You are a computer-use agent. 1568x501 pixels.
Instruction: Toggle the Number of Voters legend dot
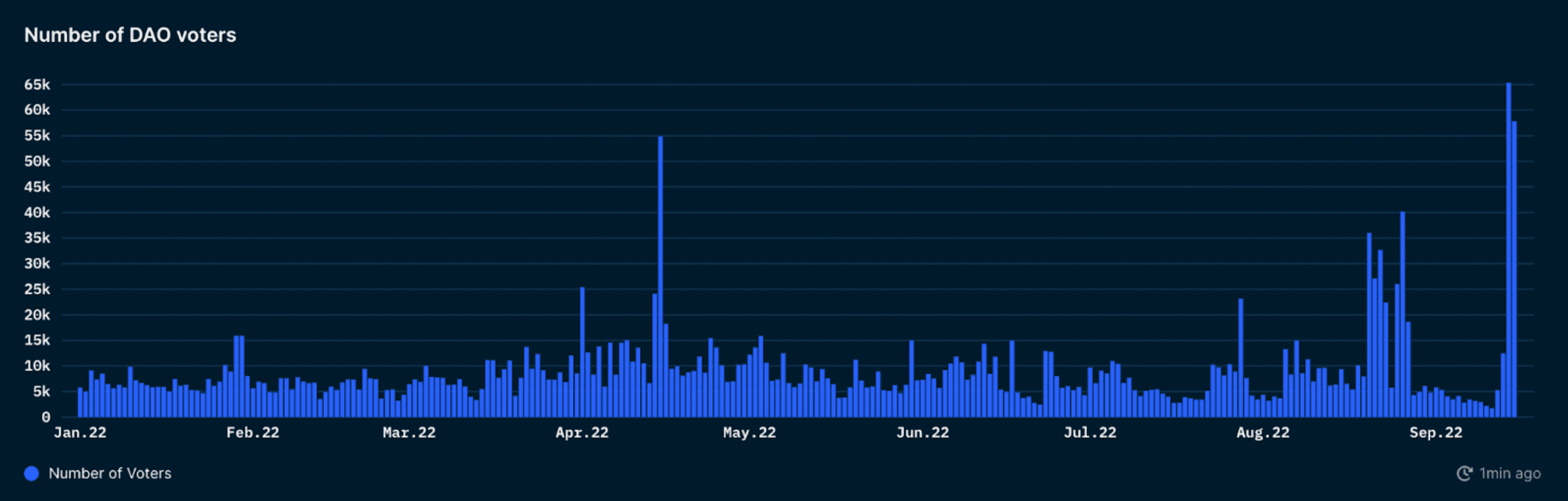(32, 474)
